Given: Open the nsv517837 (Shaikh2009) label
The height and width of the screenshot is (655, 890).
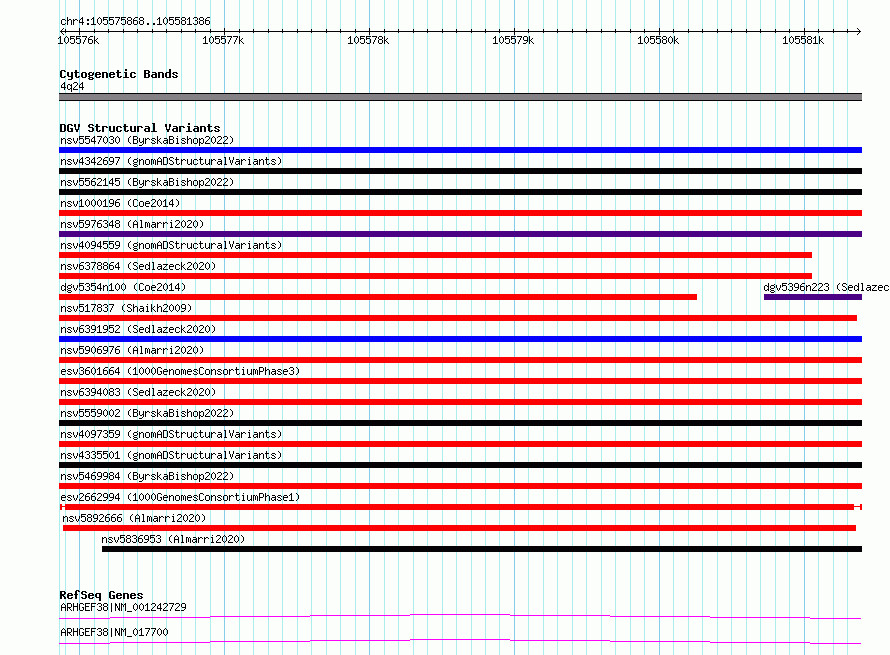Looking at the screenshot, I should click(126, 308).
